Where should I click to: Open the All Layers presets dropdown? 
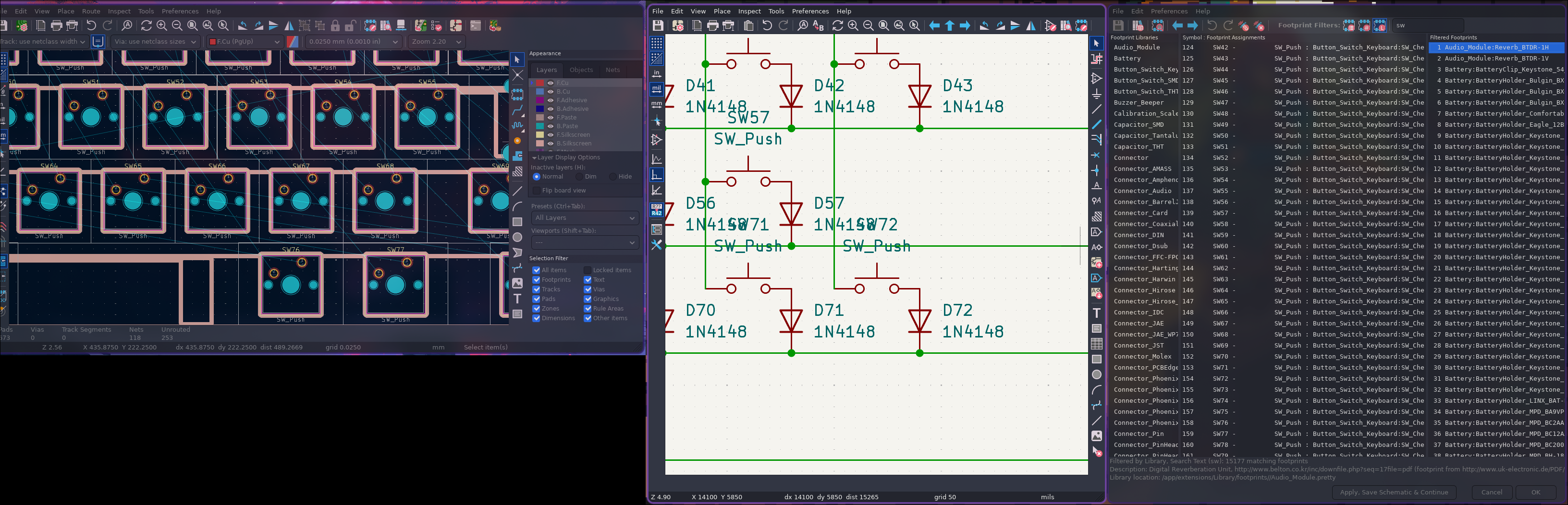[x=584, y=218]
